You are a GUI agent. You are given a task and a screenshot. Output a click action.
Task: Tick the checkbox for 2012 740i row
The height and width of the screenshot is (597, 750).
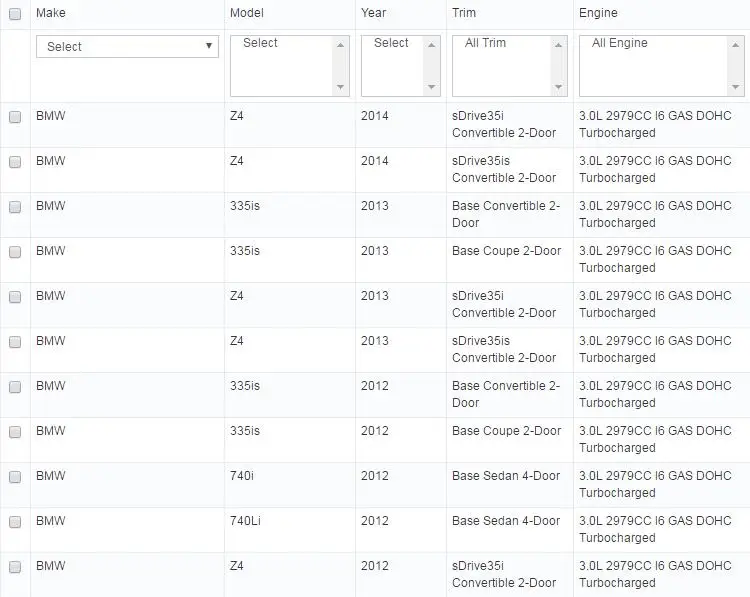tap(15, 477)
